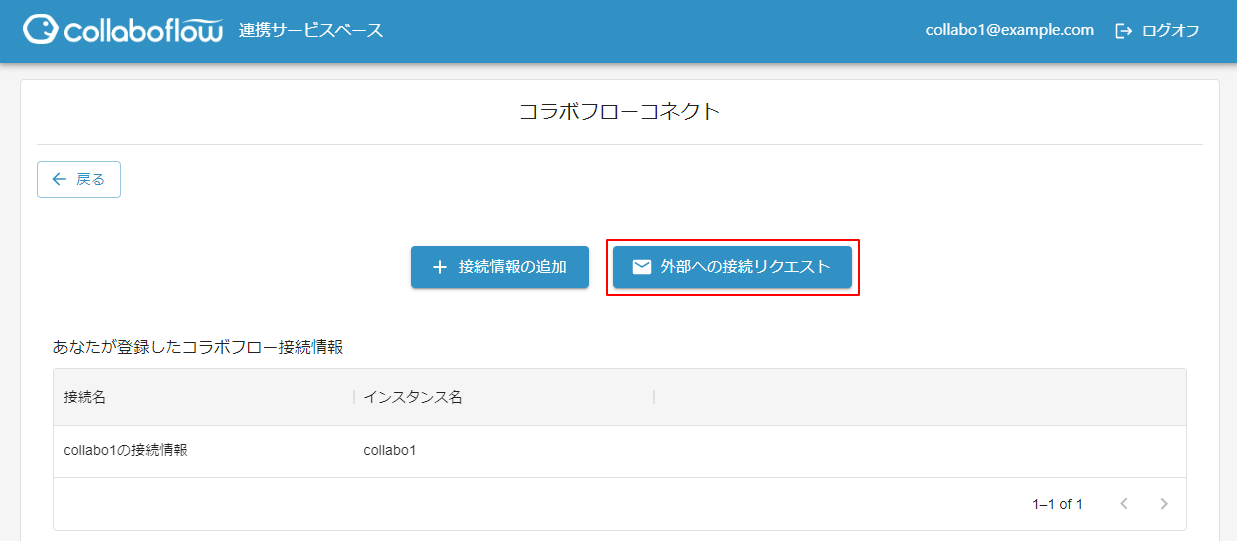1237x542 pixels.
Task: Click the 連携サービスベース header title
Action: 311,30
